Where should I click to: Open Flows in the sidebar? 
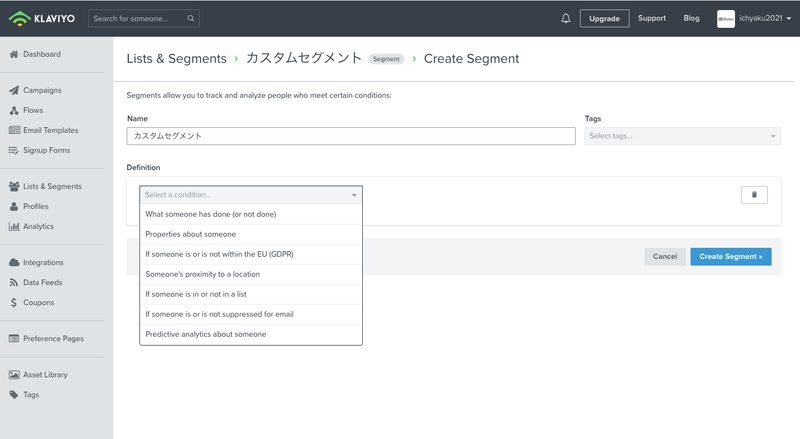[33, 110]
